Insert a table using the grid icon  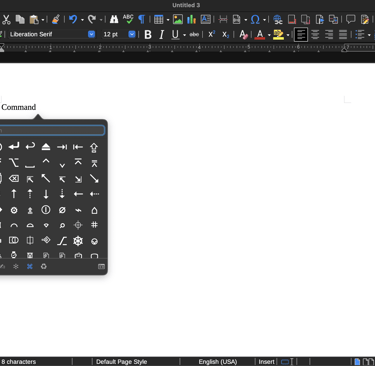(x=159, y=20)
